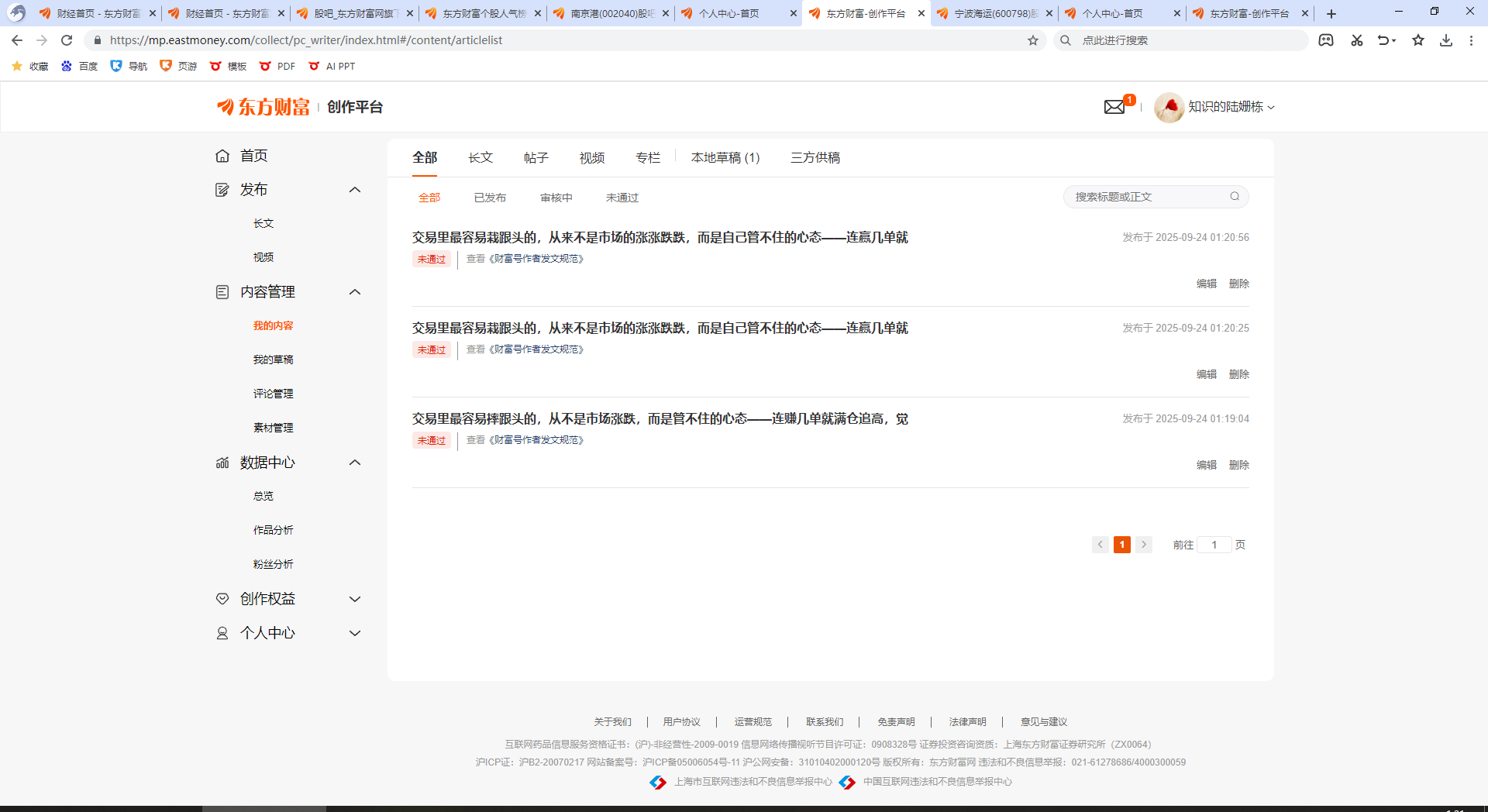
Task: Open the 三方供稿 tab
Action: tap(815, 157)
